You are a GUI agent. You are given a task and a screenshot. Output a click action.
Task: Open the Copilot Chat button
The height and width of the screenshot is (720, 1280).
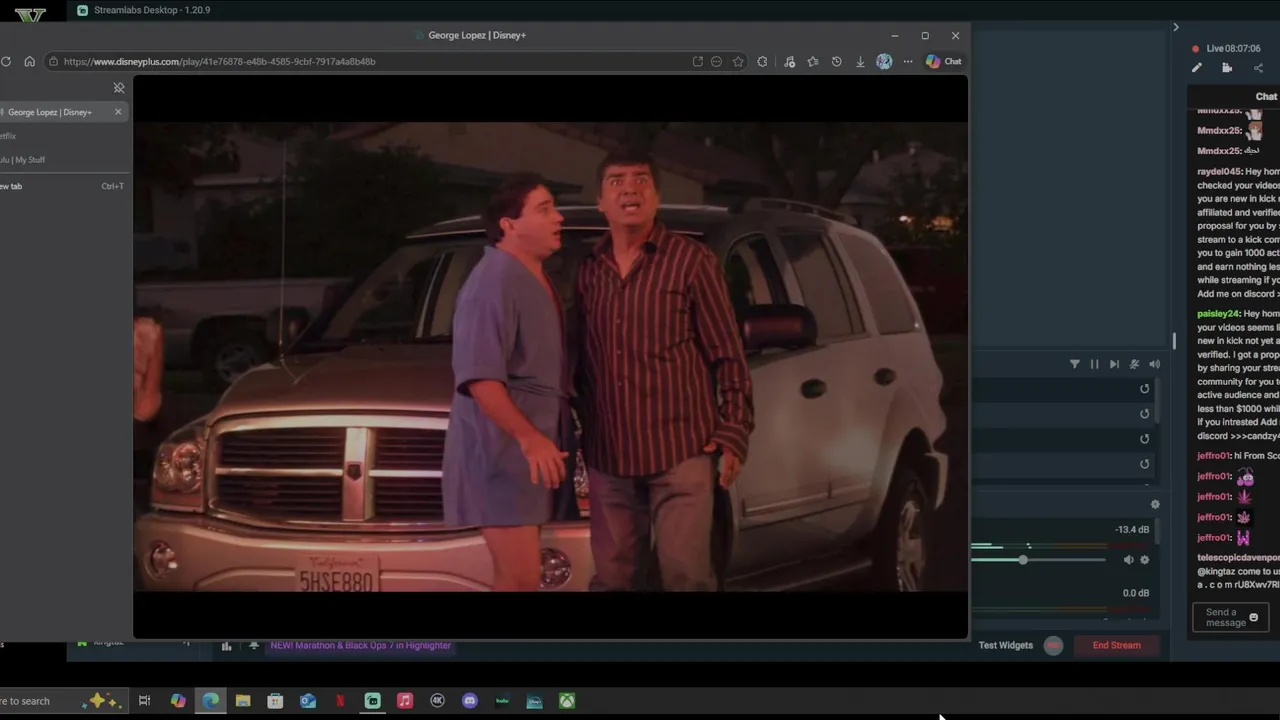[x=943, y=61]
